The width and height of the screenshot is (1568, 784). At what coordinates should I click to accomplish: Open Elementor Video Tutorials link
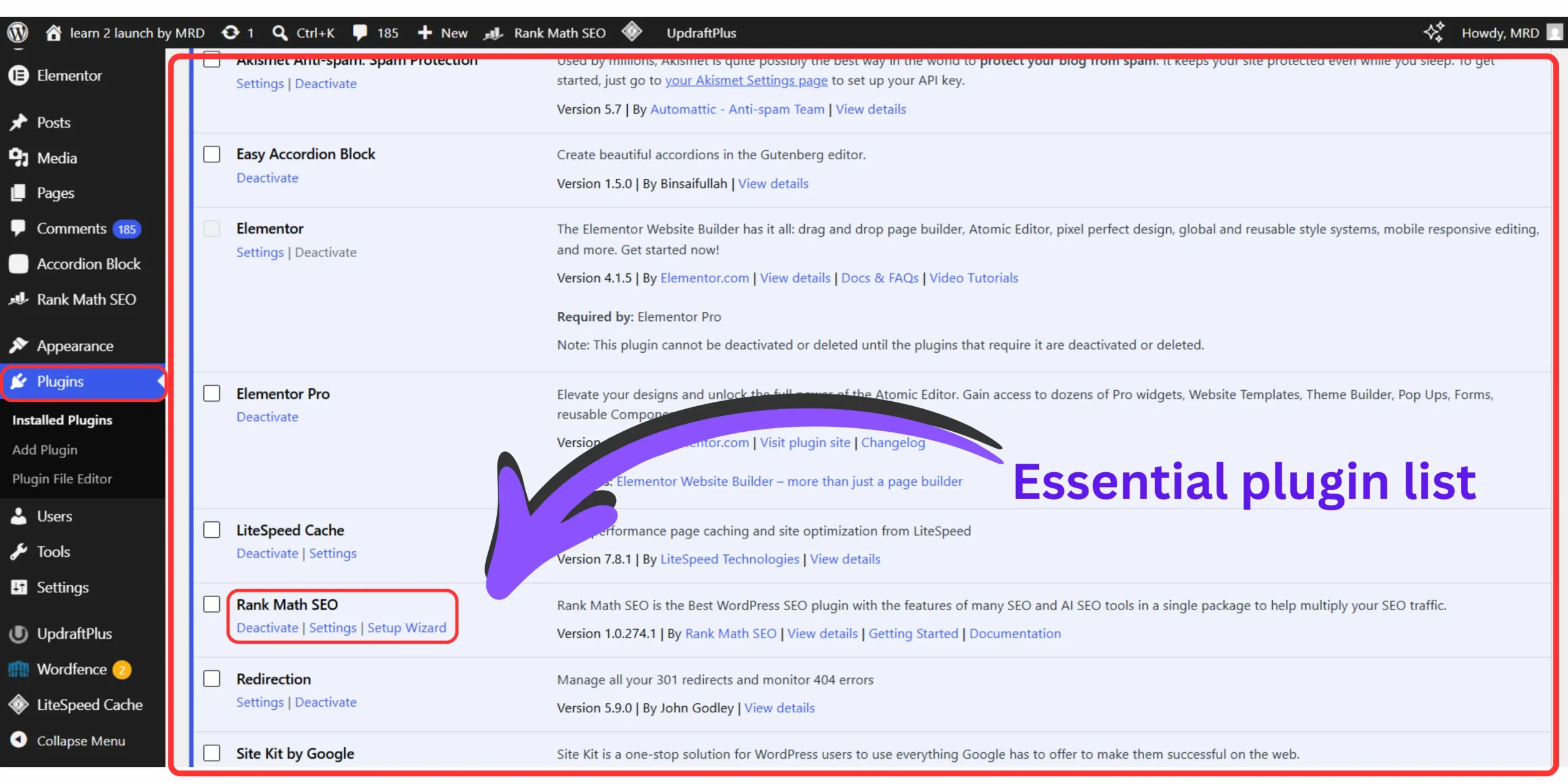pos(973,278)
